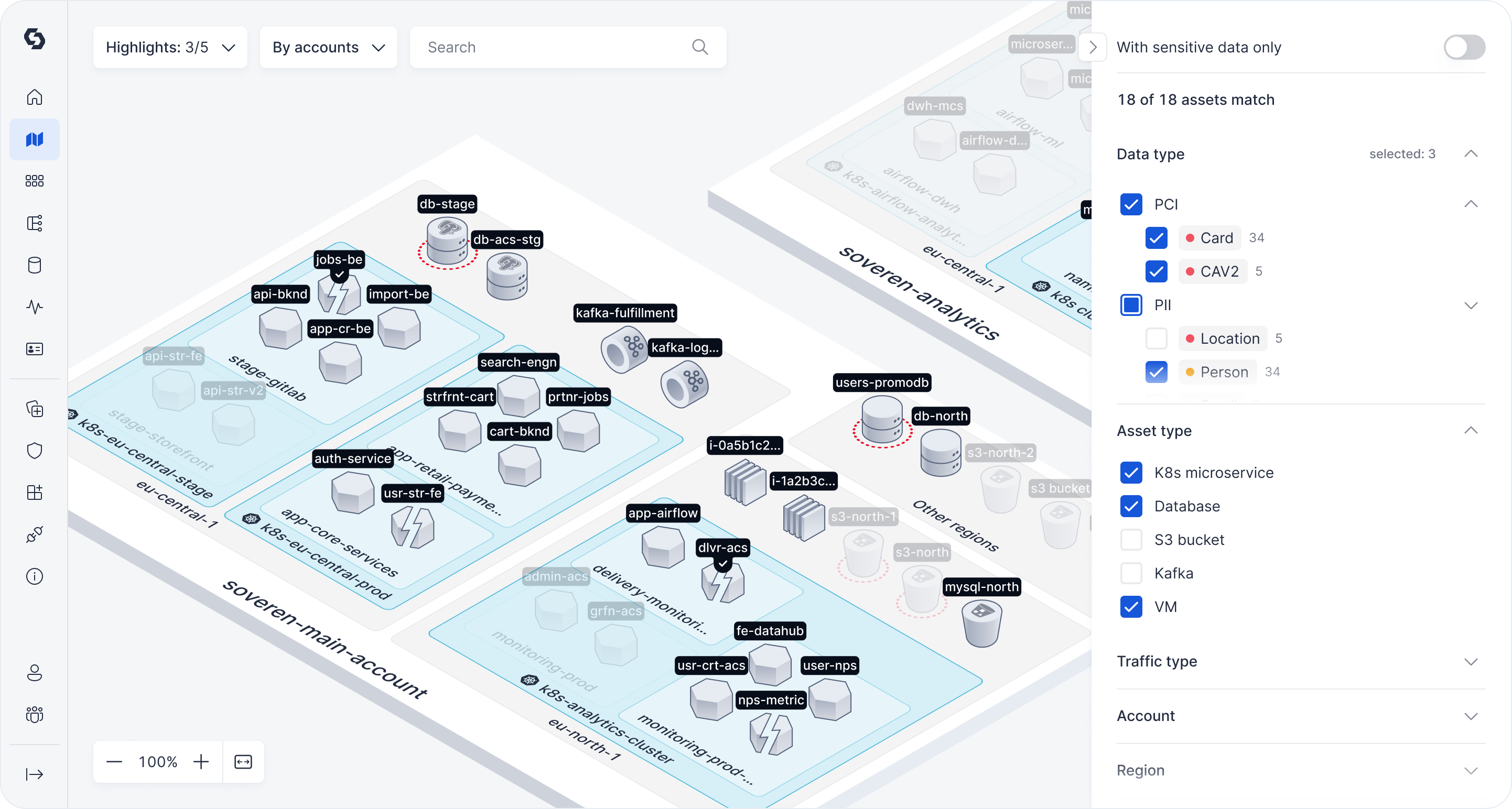This screenshot has height=809, width=1512.
Task: Select the Map view icon in sidebar
Action: [35, 139]
